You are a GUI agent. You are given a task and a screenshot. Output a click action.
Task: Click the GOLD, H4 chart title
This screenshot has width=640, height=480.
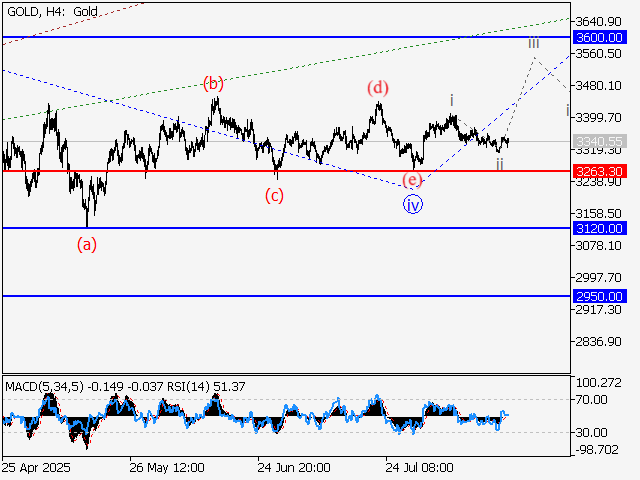coord(50,10)
